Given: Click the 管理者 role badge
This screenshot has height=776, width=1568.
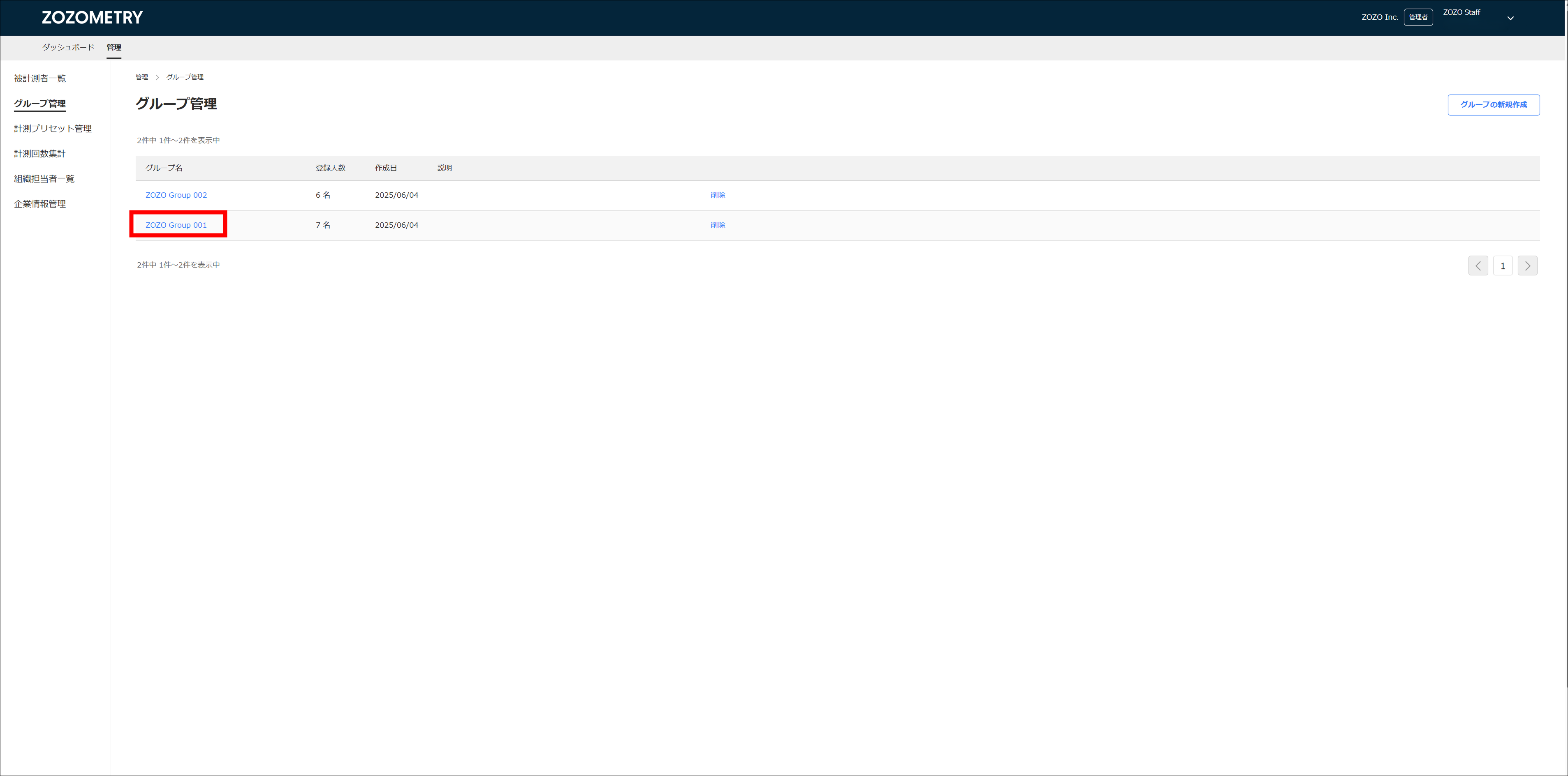Looking at the screenshot, I should coord(1417,18).
